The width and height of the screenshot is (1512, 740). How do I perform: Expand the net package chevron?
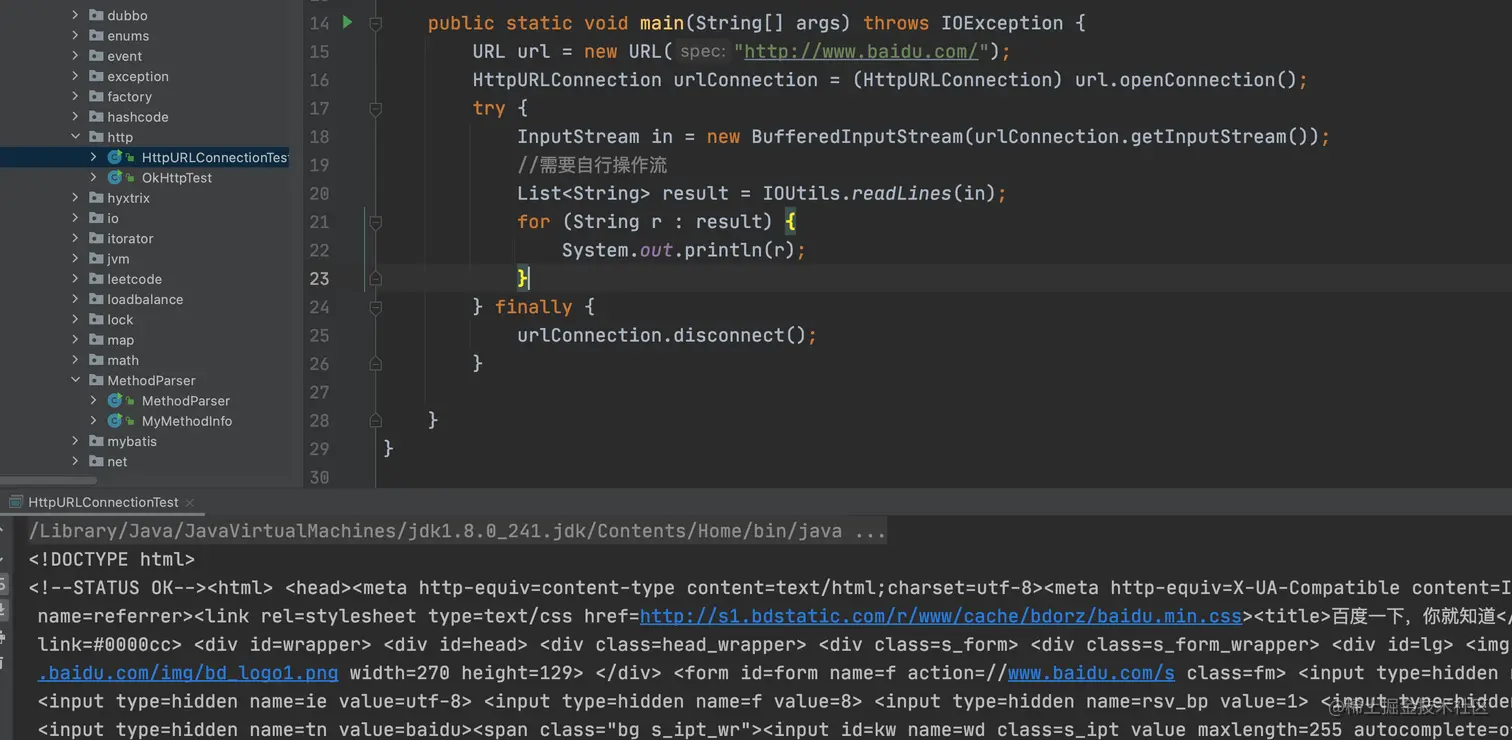coord(76,461)
